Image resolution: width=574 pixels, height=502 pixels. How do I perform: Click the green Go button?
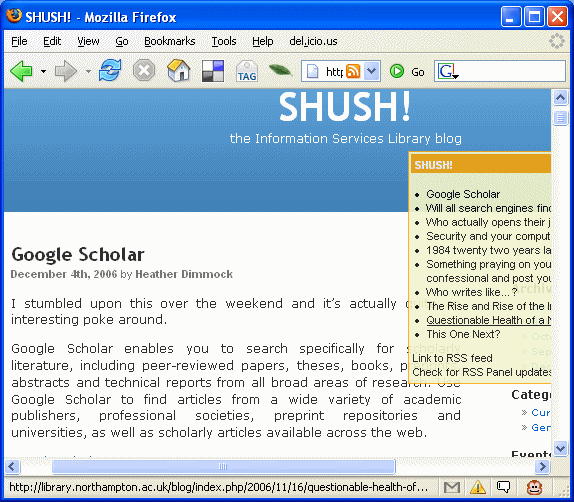tap(407, 71)
